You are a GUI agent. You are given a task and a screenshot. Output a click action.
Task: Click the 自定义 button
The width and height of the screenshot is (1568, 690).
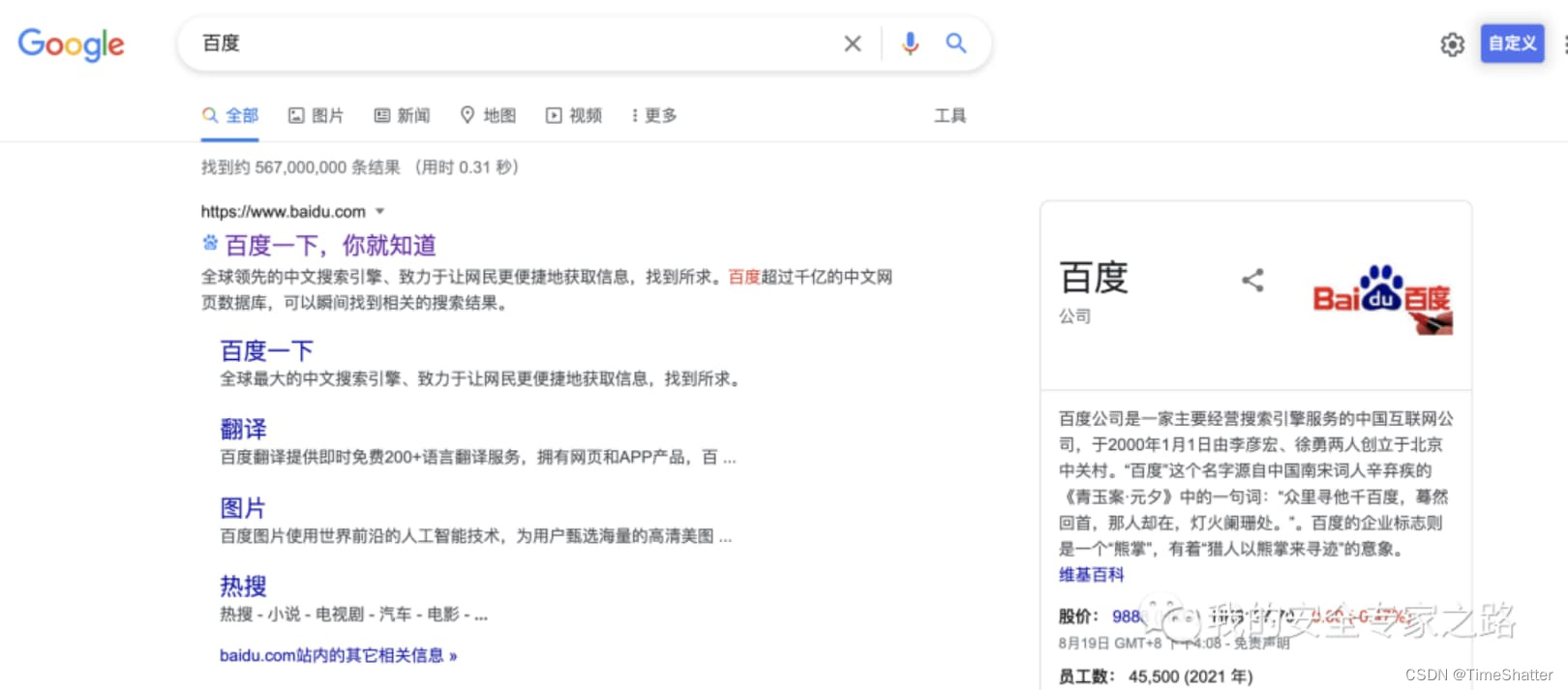(1512, 44)
